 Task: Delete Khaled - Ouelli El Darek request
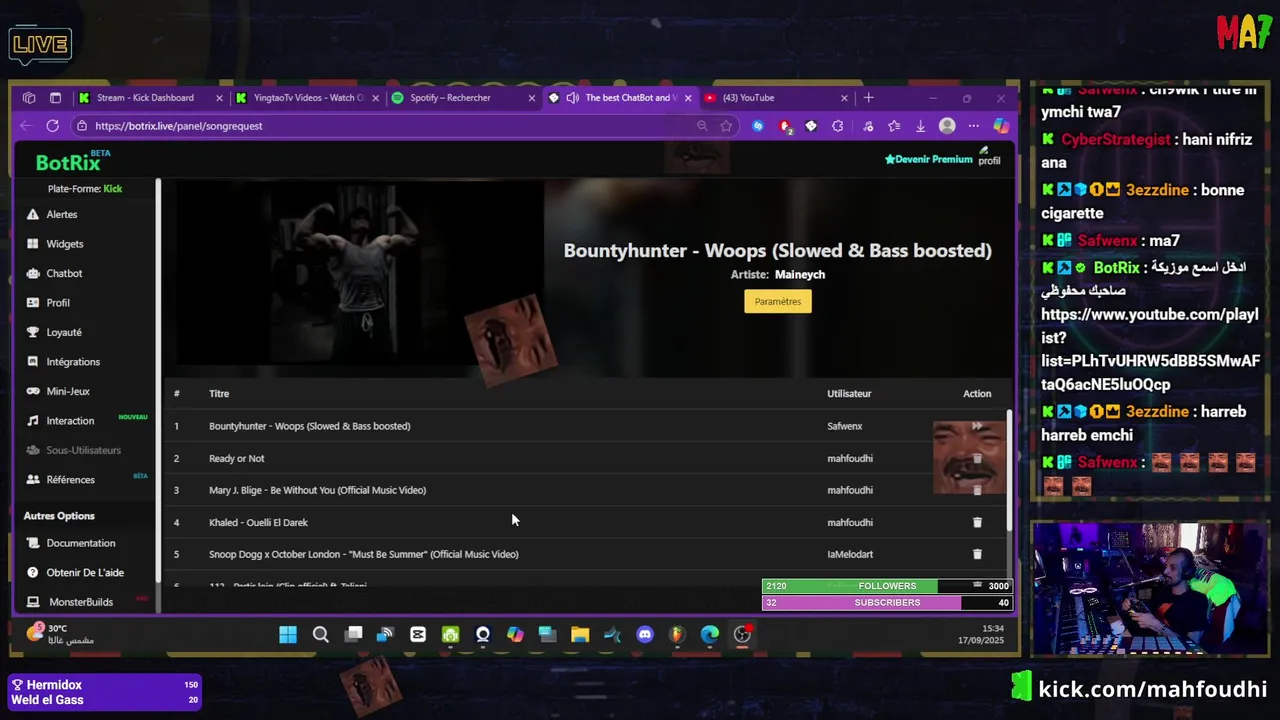(977, 522)
